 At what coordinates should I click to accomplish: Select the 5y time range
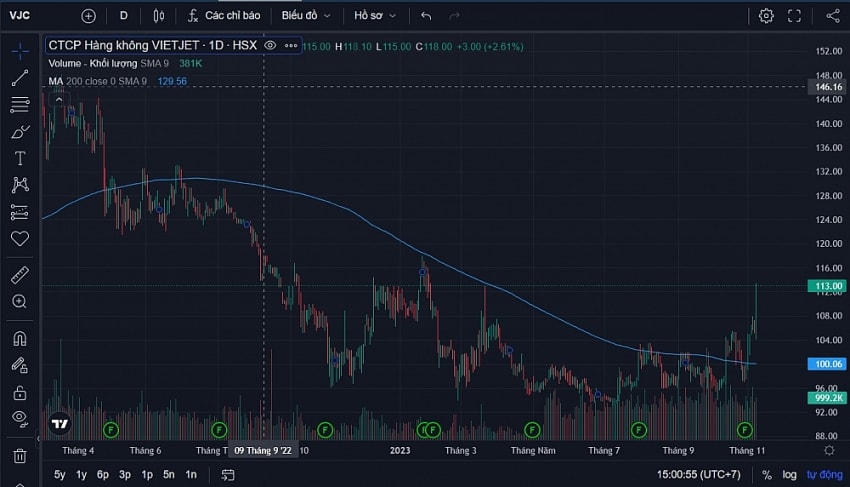60,475
